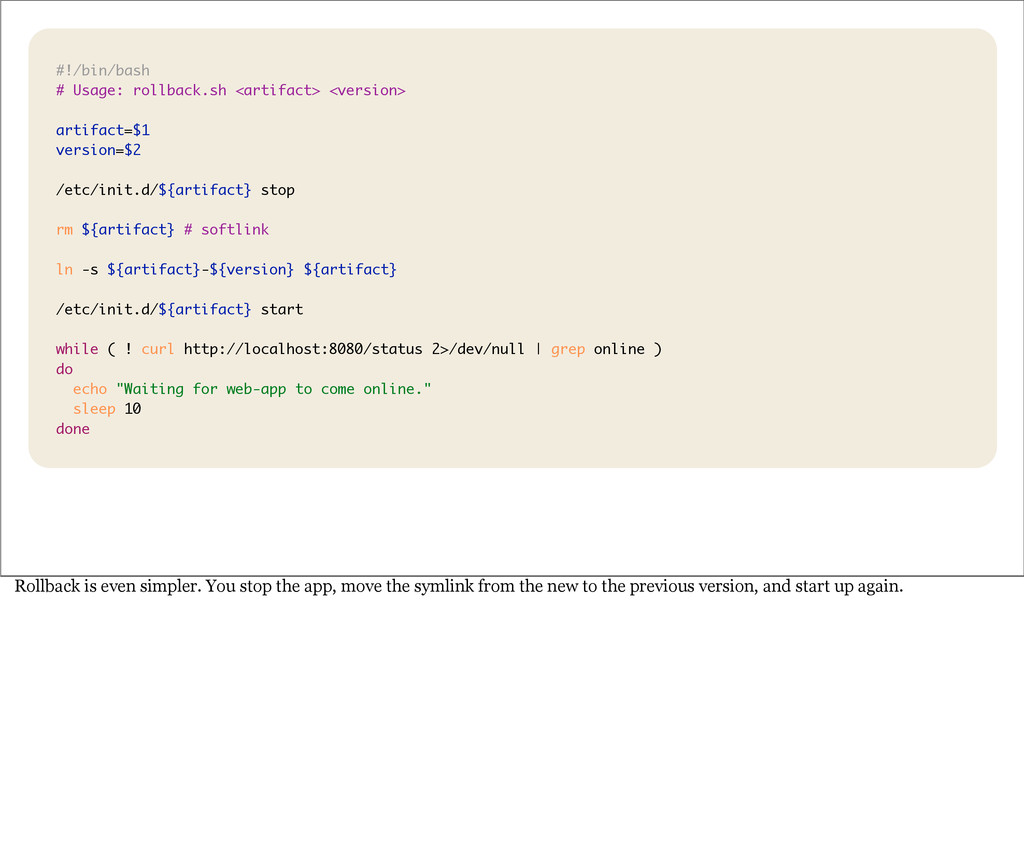Select the string "Waiting for web-app to come online."
The width and height of the screenshot is (1024, 862).
click(x=274, y=389)
